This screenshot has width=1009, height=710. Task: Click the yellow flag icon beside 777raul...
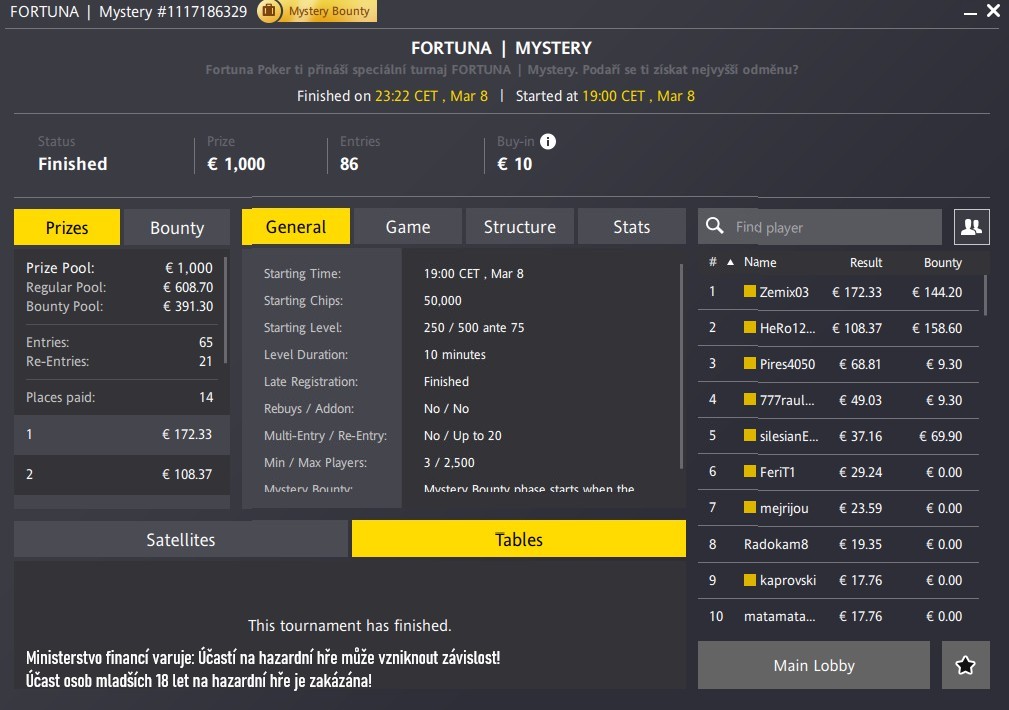click(x=750, y=399)
